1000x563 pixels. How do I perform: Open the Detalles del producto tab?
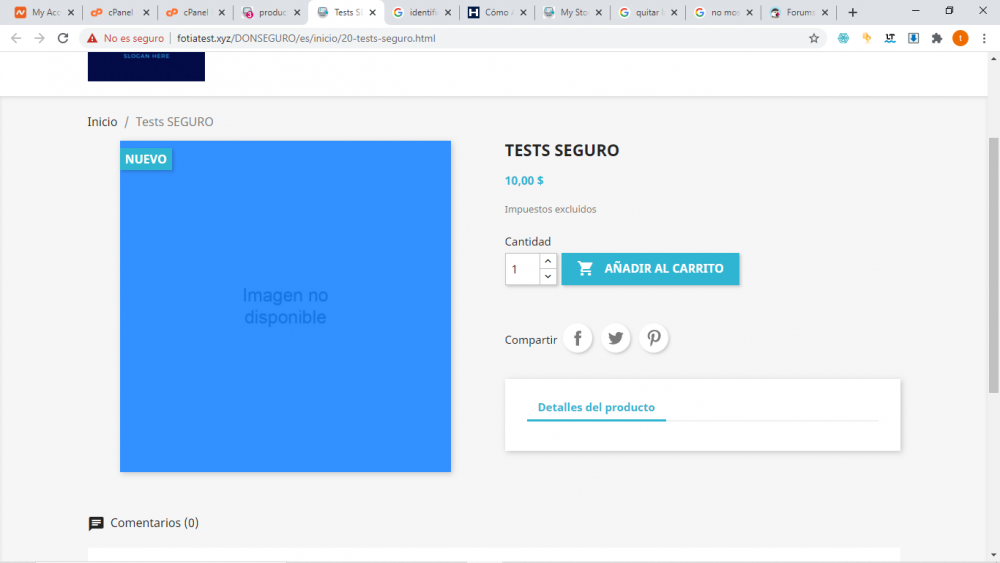(596, 407)
